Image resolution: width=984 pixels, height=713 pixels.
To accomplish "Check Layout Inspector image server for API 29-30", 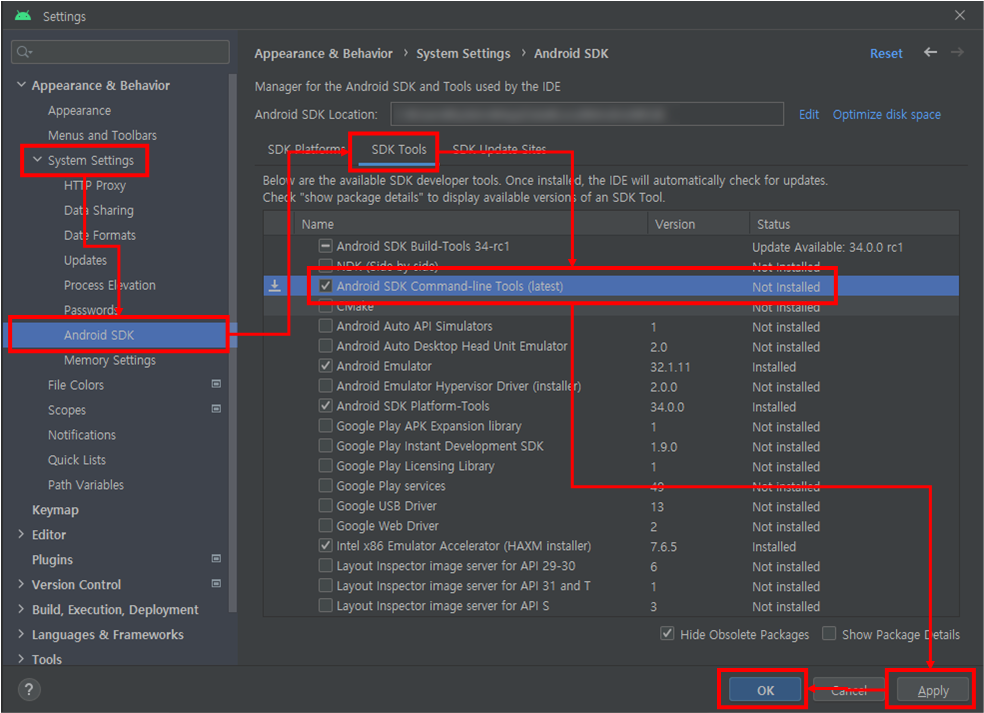I will (x=326, y=566).
